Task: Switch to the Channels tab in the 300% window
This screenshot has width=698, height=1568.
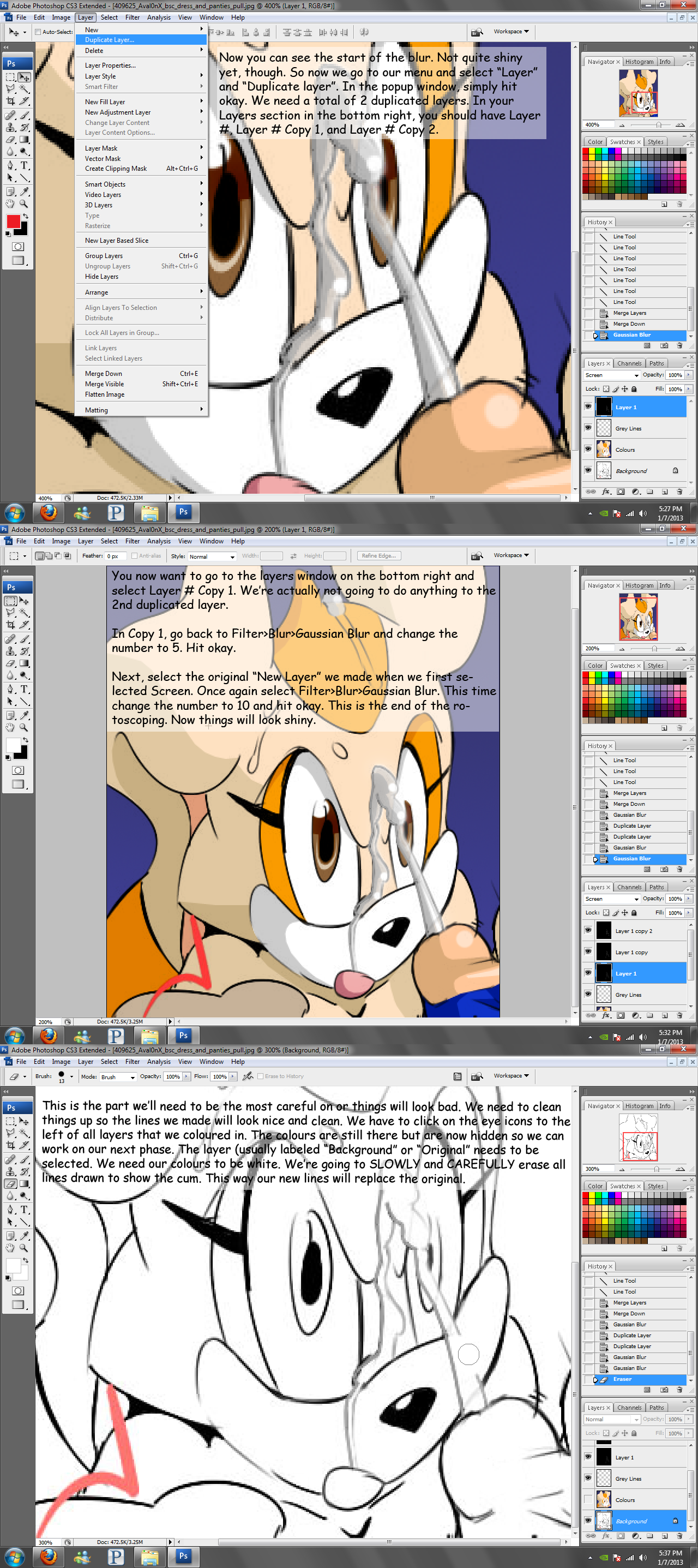Action: pyautogui.click(x=629, y=1407)
